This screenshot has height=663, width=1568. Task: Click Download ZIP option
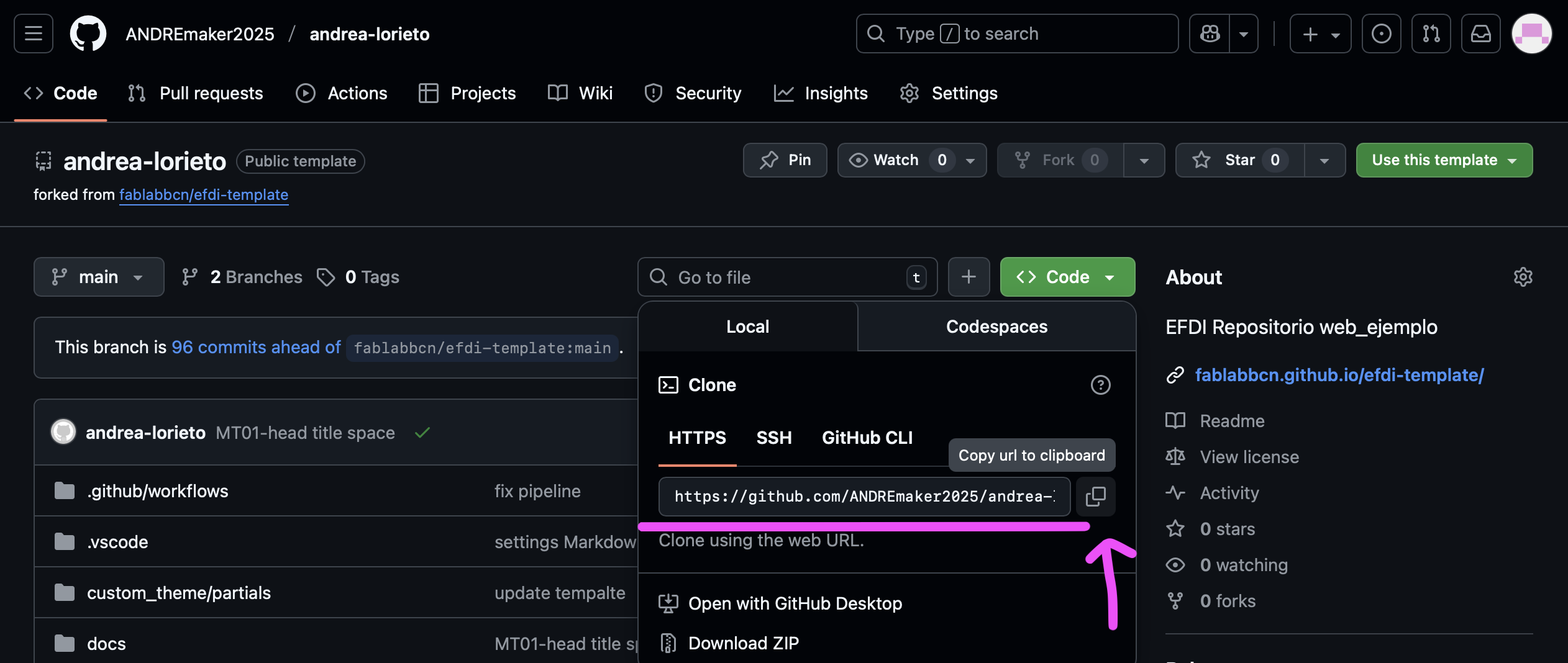tap(743, 643)
